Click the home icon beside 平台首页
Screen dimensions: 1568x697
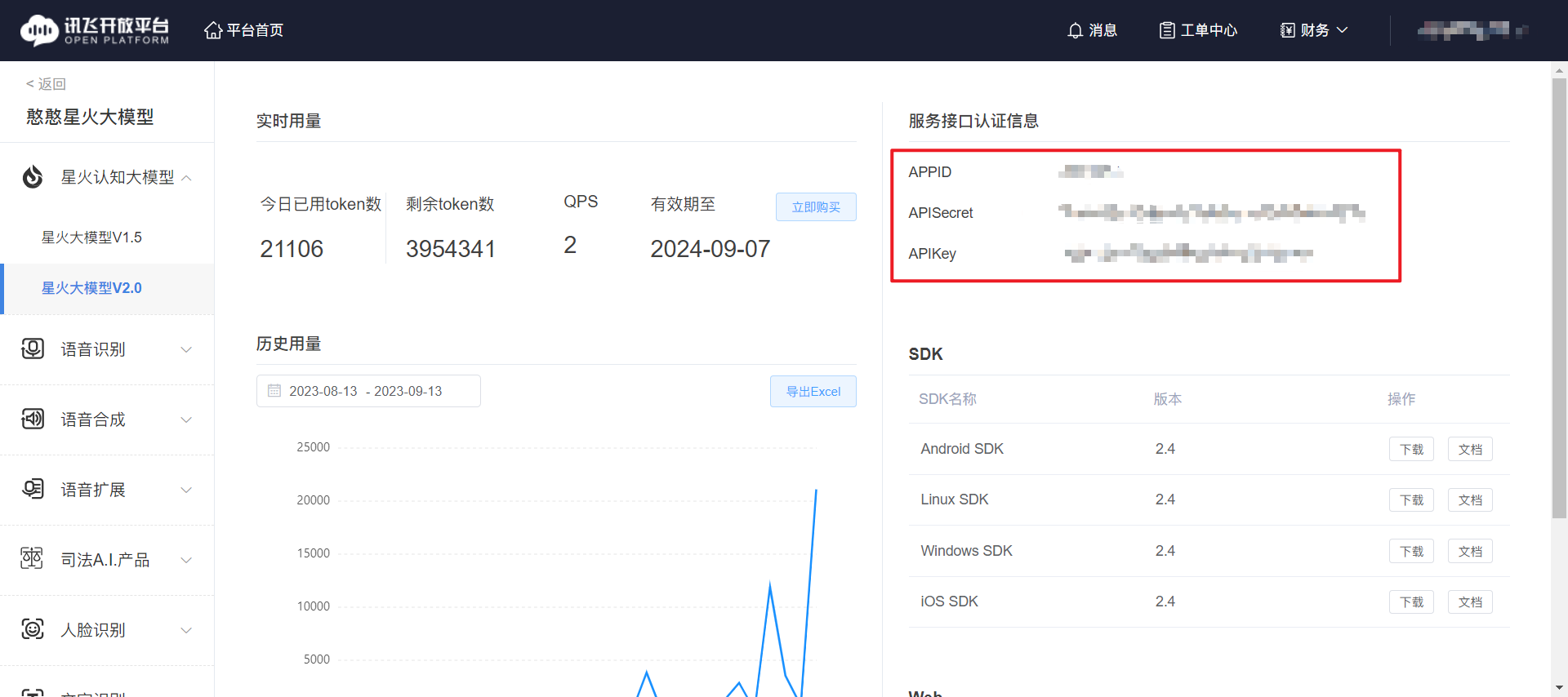(x=213, y=30)
